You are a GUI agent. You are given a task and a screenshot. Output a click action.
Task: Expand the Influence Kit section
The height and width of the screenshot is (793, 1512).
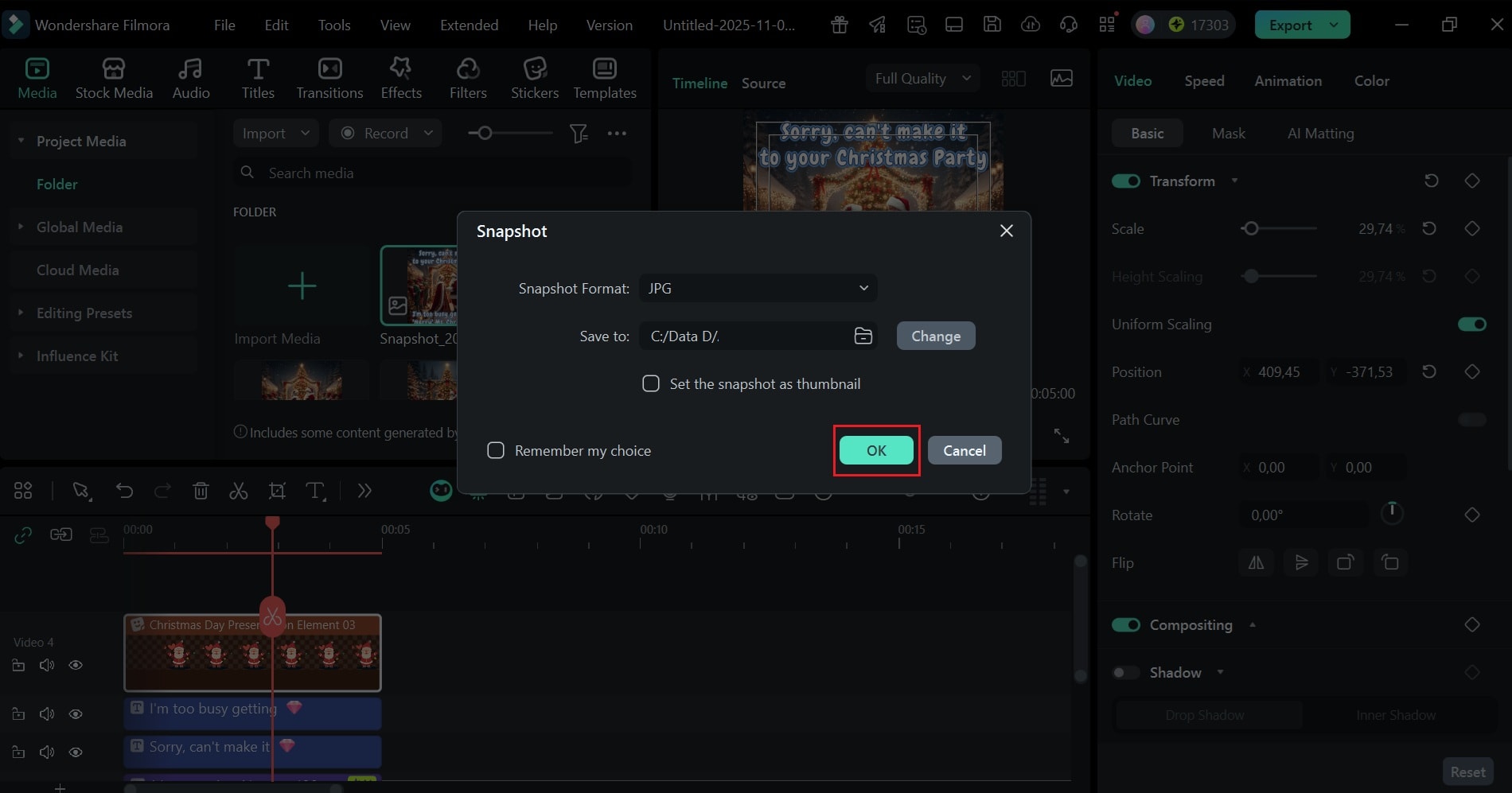[x=21, y=356]
